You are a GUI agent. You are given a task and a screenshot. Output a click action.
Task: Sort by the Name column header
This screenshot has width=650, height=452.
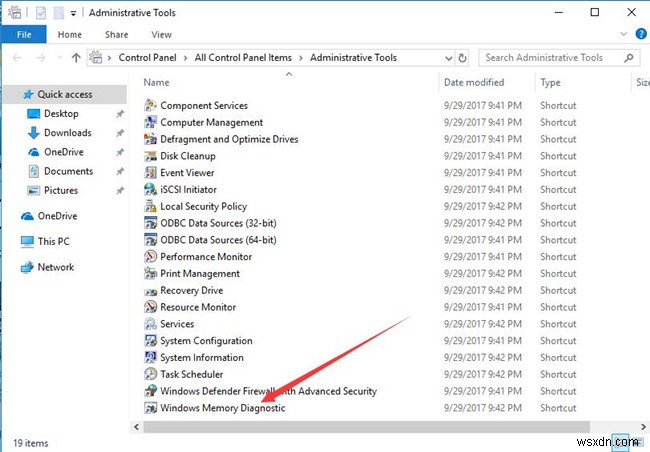tap(156, 83)
